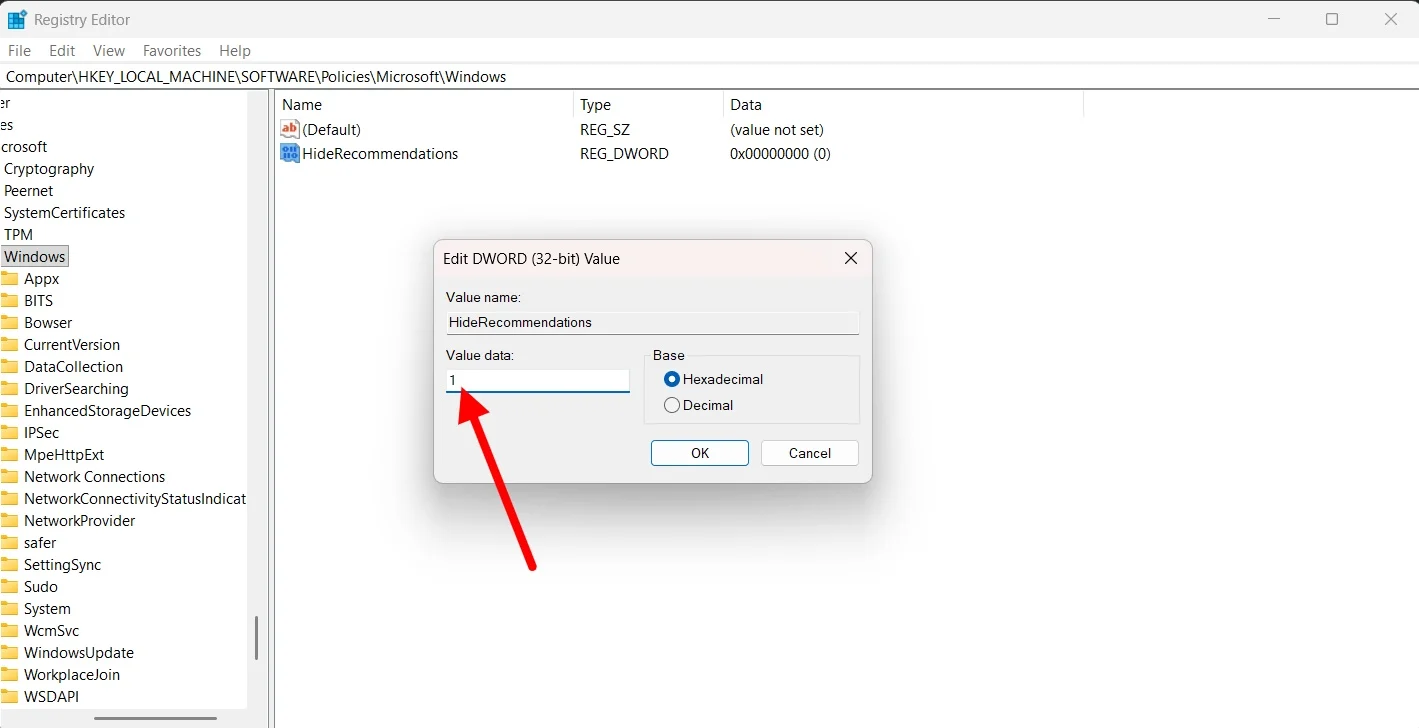The height and width of the screenshot is (728, 1419).
Task: Select the Hexadecimal base option
Action: click(x=672, y=380)
